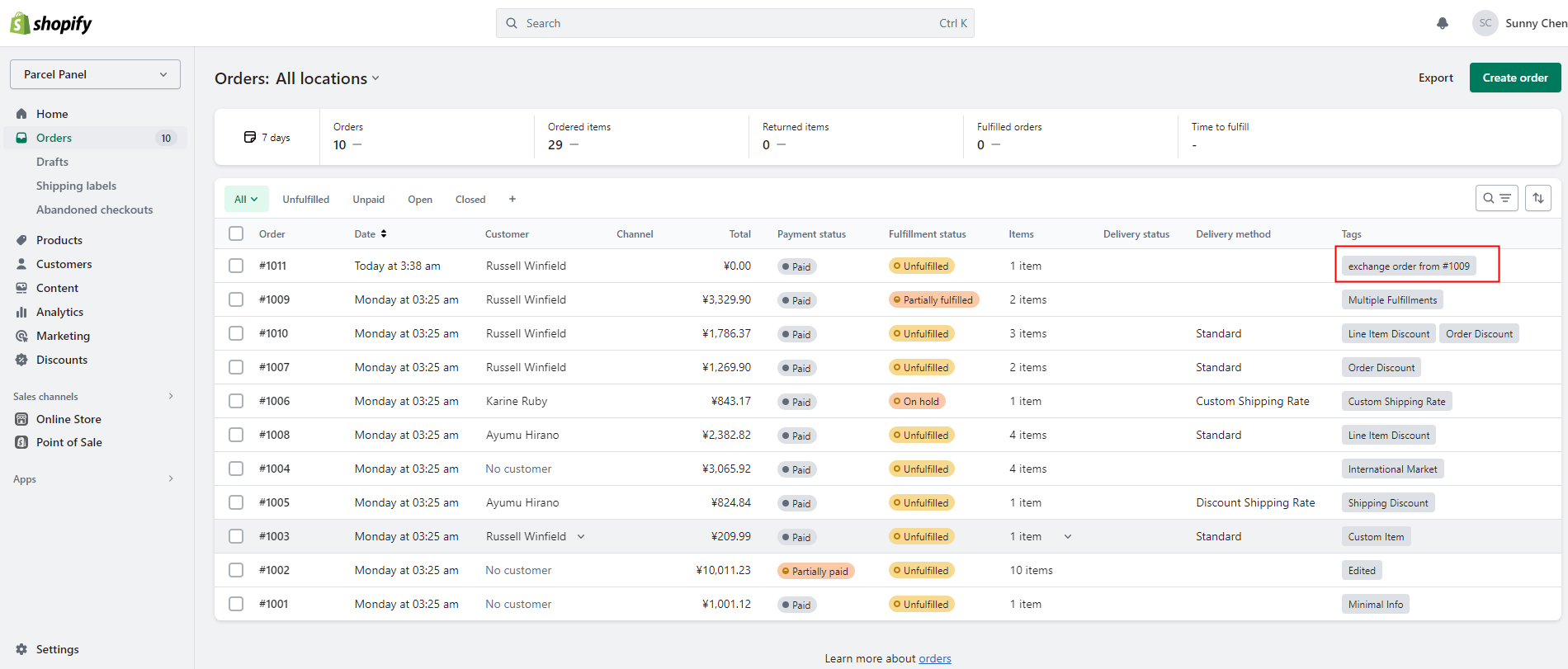The width and height of the screenshot is (1568, 669).
Task: Open Settings via the gear icon
Action: [21, 649]
